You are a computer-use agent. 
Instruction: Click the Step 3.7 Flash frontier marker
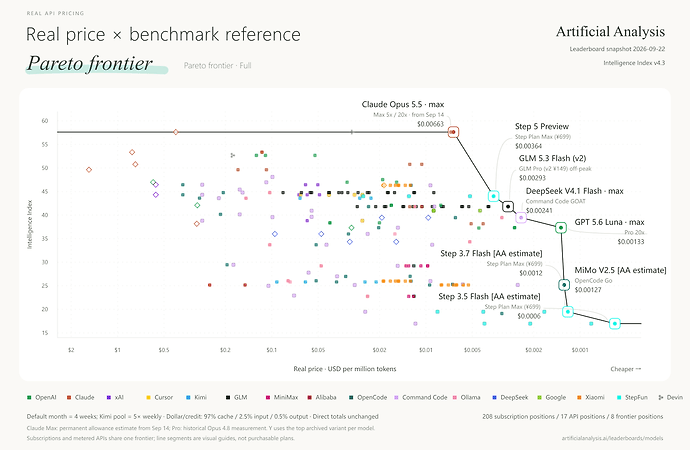(x=568, y=311)
